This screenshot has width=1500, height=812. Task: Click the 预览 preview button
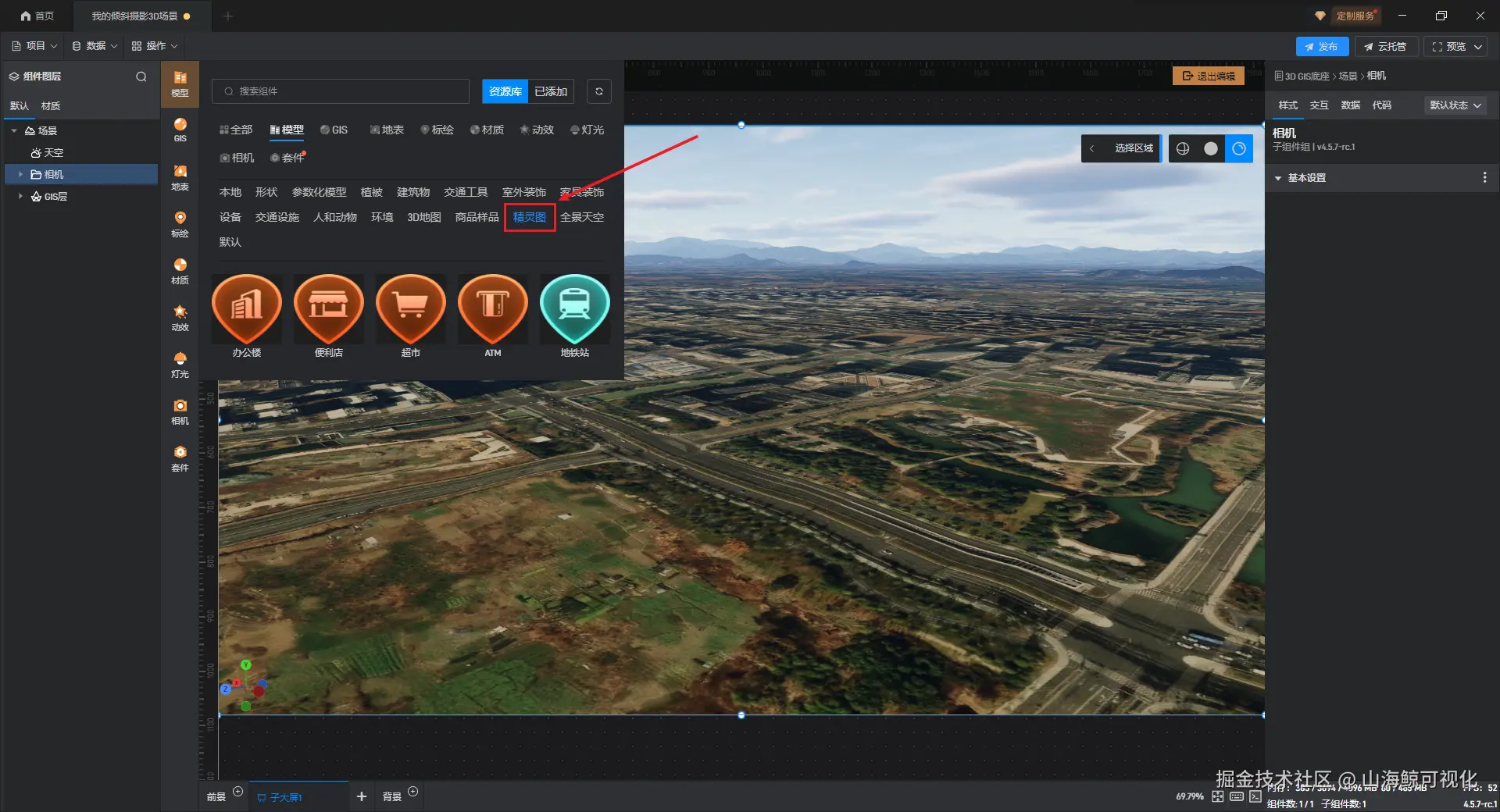[1448, 47]
